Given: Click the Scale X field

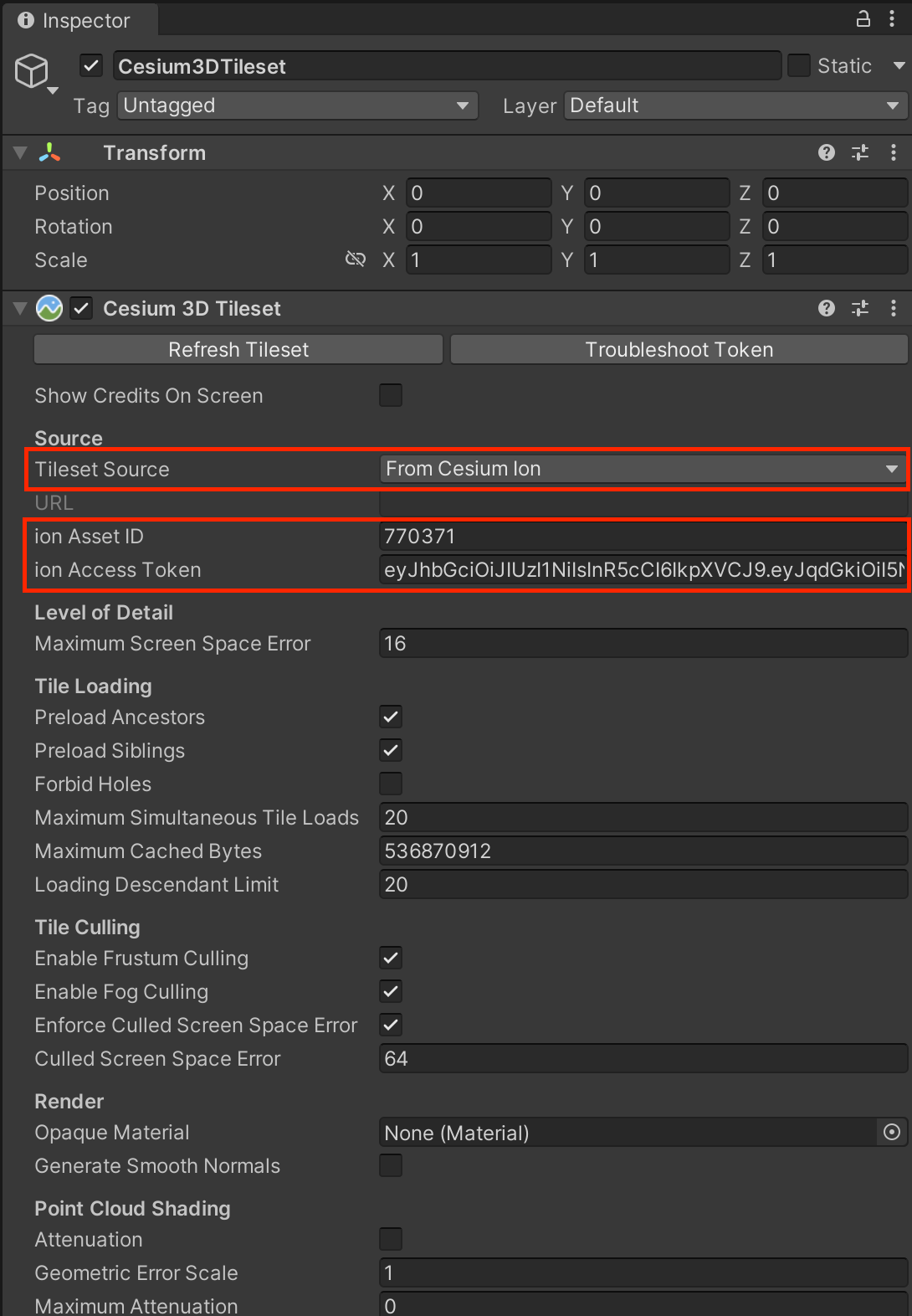Looking at the screenshot, I should [x=479, y=260].
